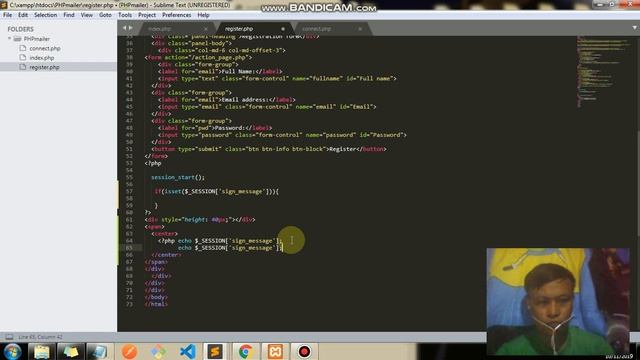Click the closing </html> tag line

pyautogui.click(x=156, y=304)
